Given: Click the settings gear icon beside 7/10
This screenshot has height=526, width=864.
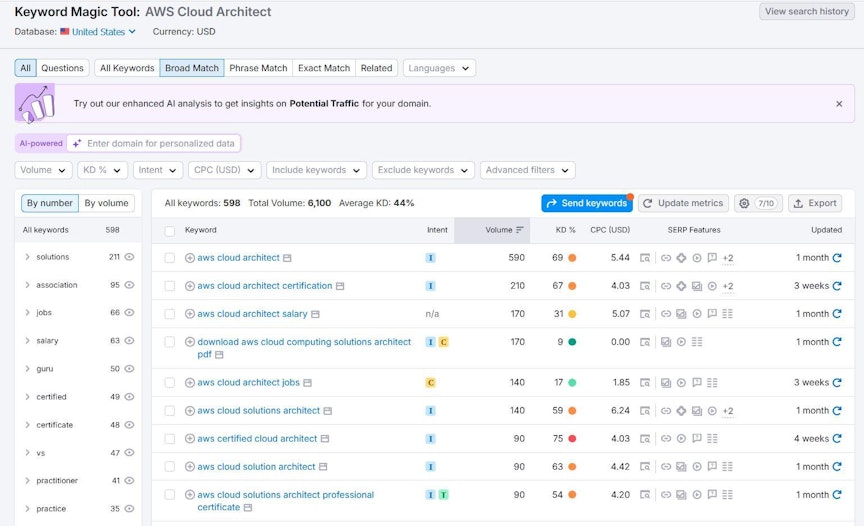Looking at the screenshot, I should pyautogui.click(x=744, y=203).
